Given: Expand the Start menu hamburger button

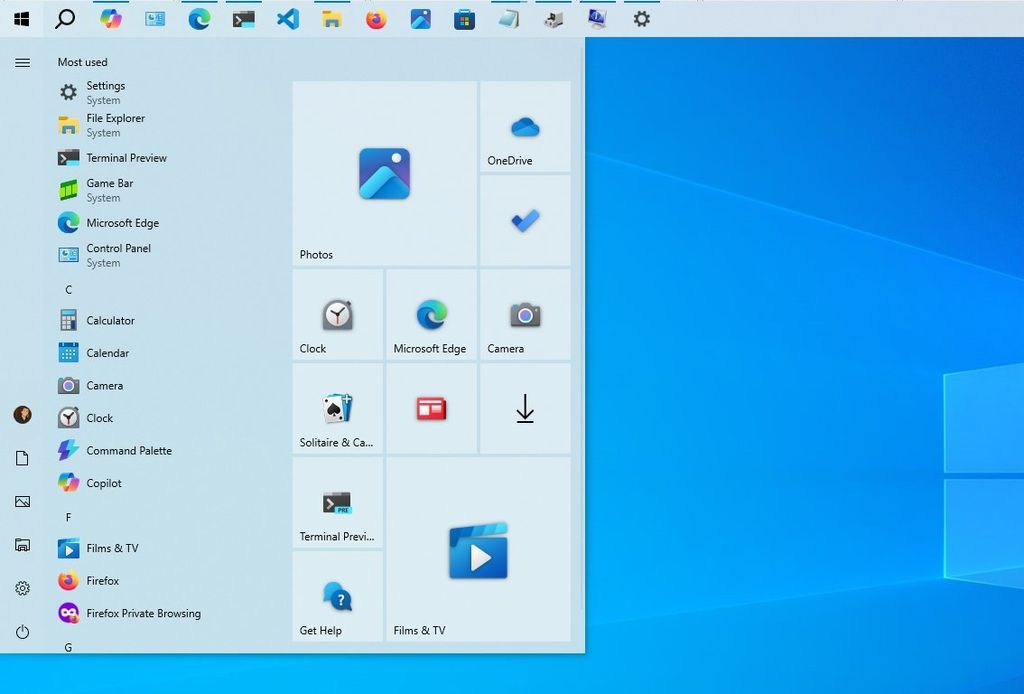Looking at the screenshot, I should (22, 63).
